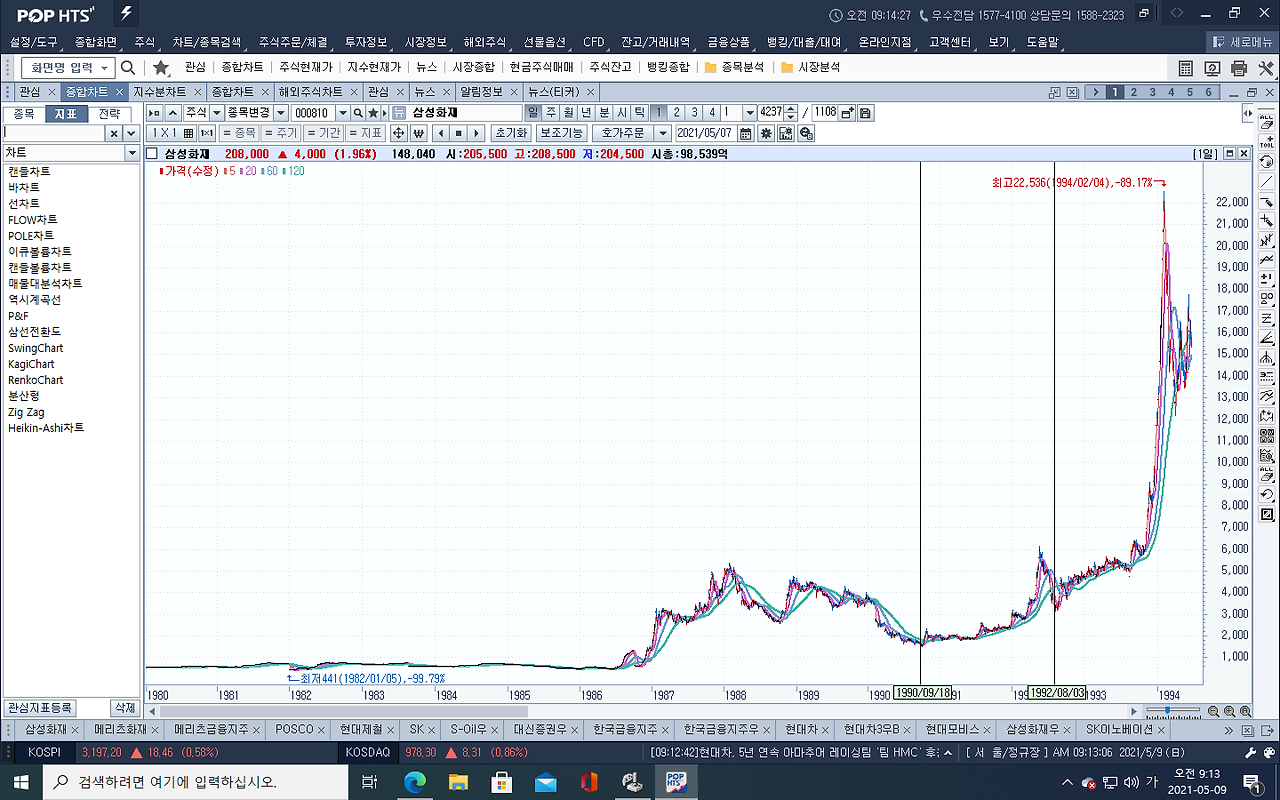Viewport: 1280px width, 800px height.
Task: Open chart settings gear icon
Action: [766, 133]
